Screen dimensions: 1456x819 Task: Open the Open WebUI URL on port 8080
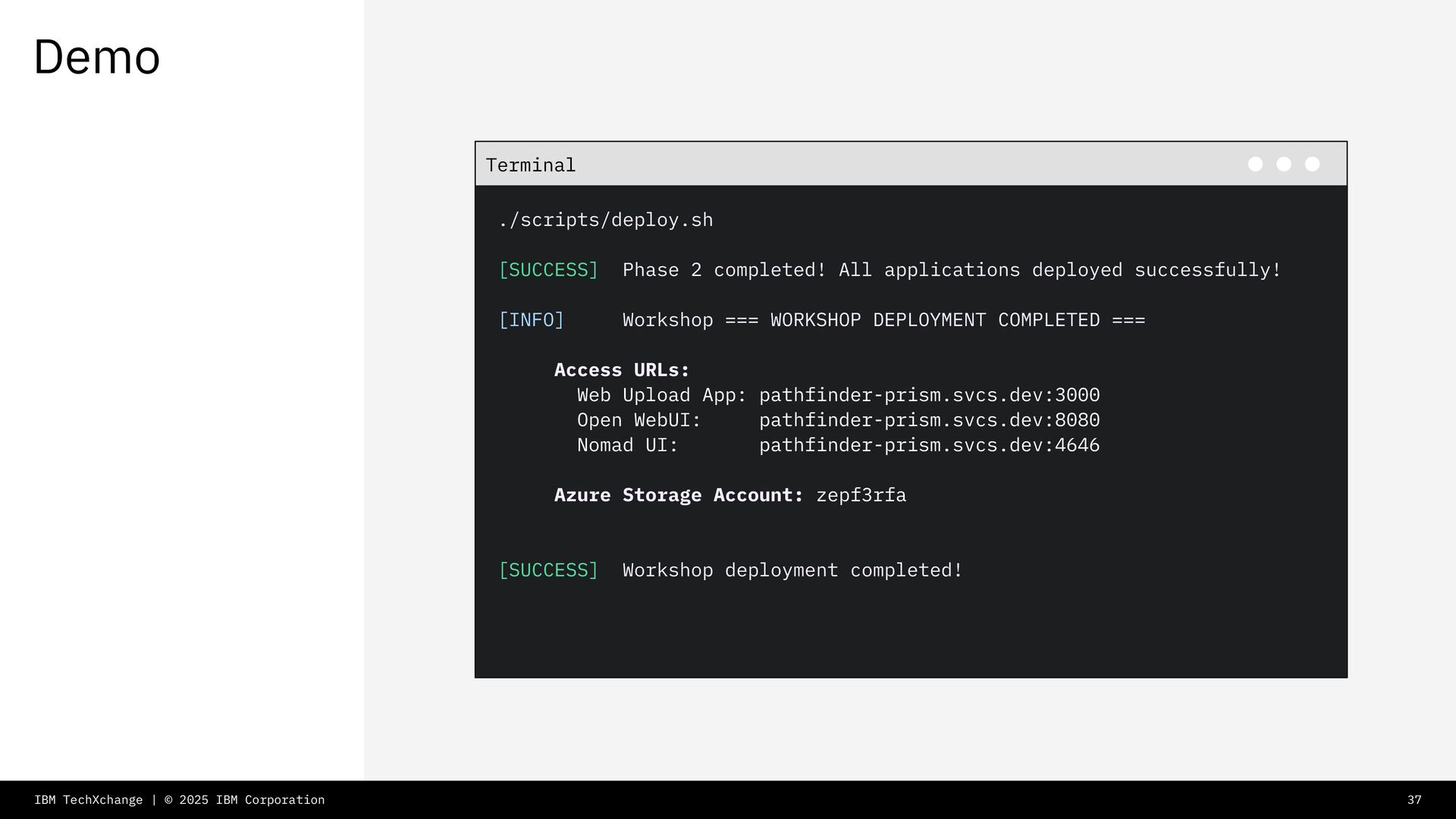[929, 420]
